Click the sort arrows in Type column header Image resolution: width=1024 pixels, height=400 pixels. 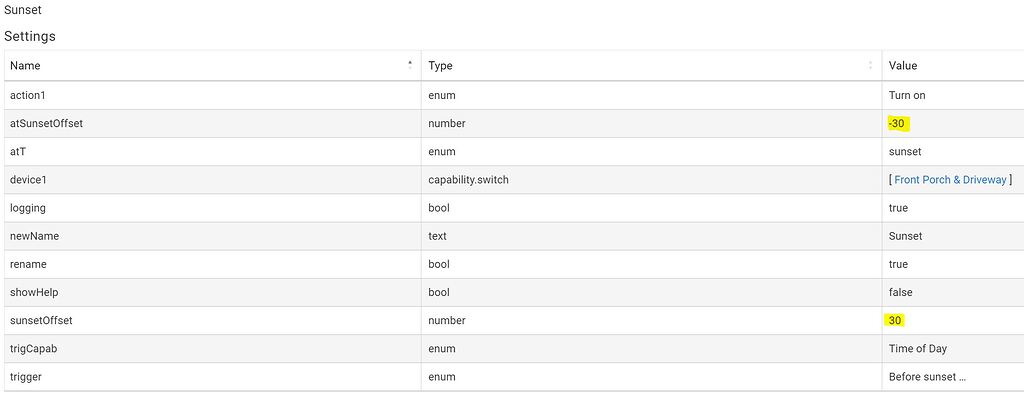[x=871, y=65]
